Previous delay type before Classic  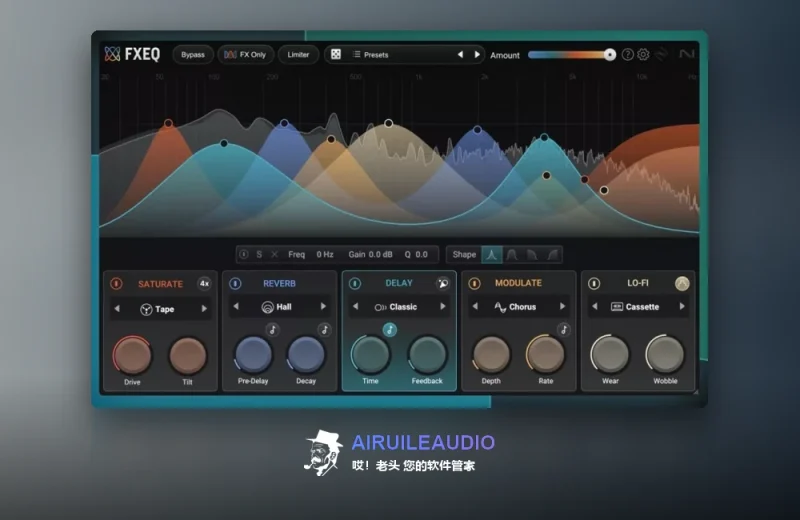(x=356, y=306)
